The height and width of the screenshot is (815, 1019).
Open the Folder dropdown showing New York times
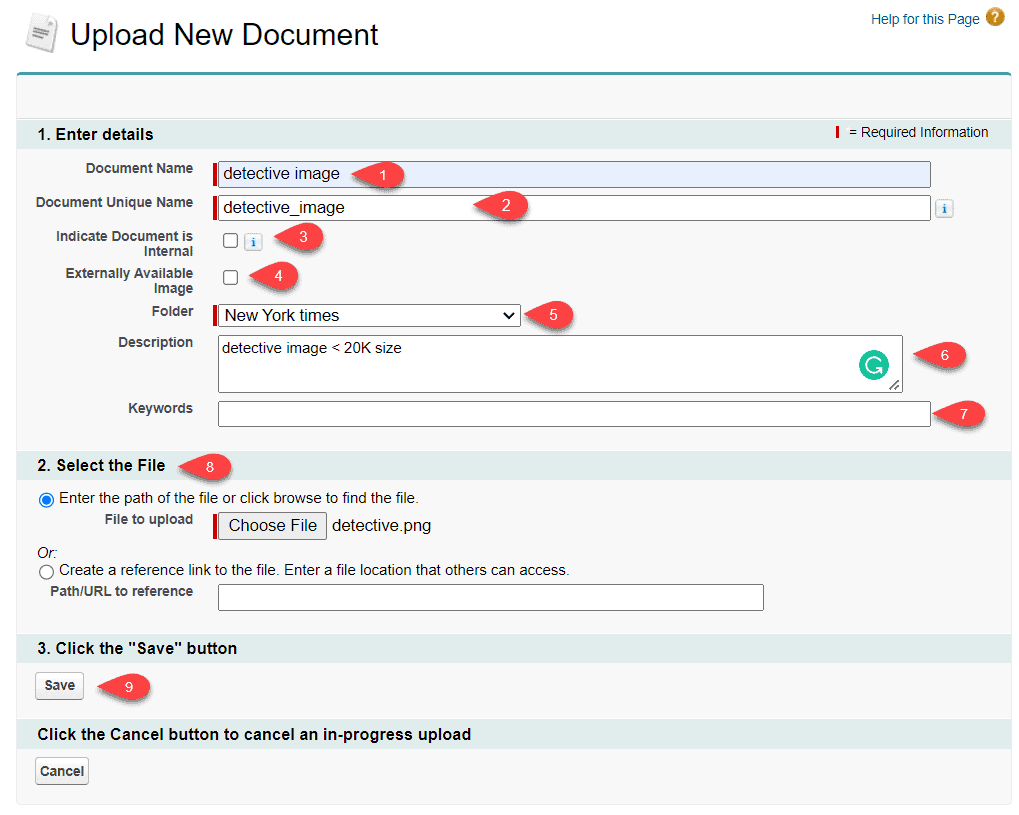(x=511, y=315)
